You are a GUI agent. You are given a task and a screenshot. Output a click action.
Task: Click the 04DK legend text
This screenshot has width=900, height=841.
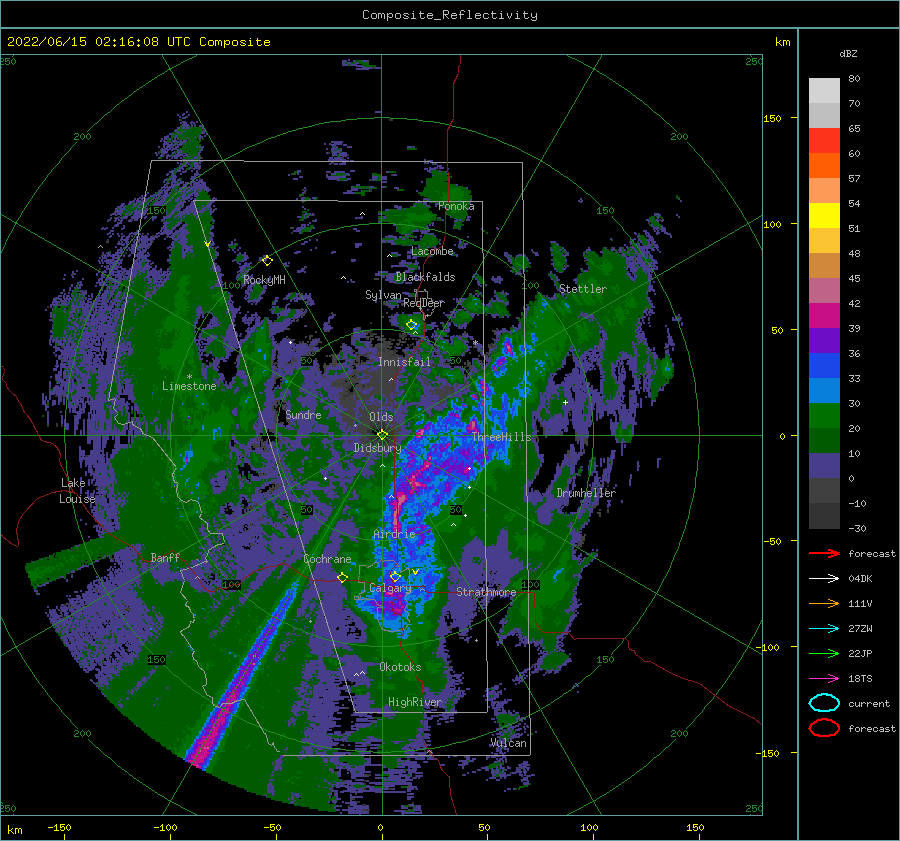point(860,579)
